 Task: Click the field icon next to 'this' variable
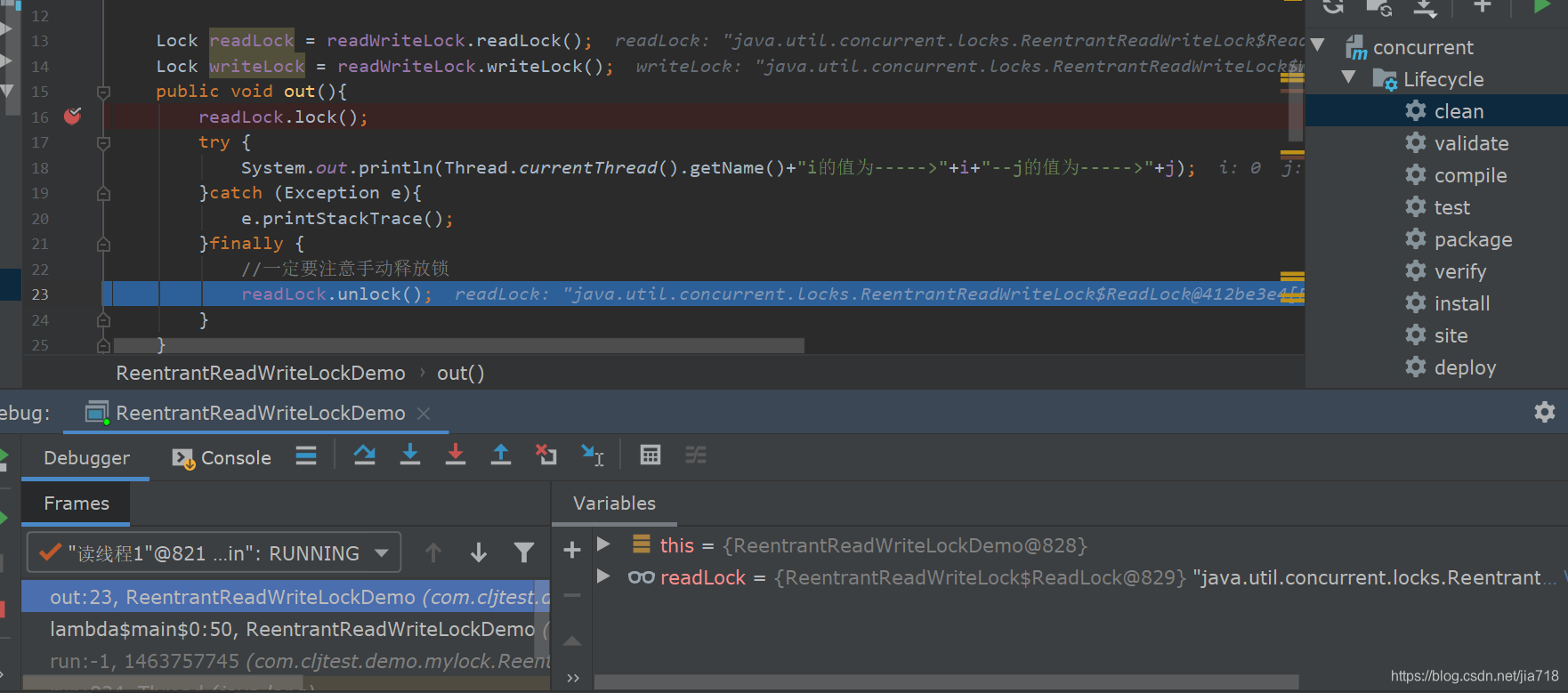point(641,544)
